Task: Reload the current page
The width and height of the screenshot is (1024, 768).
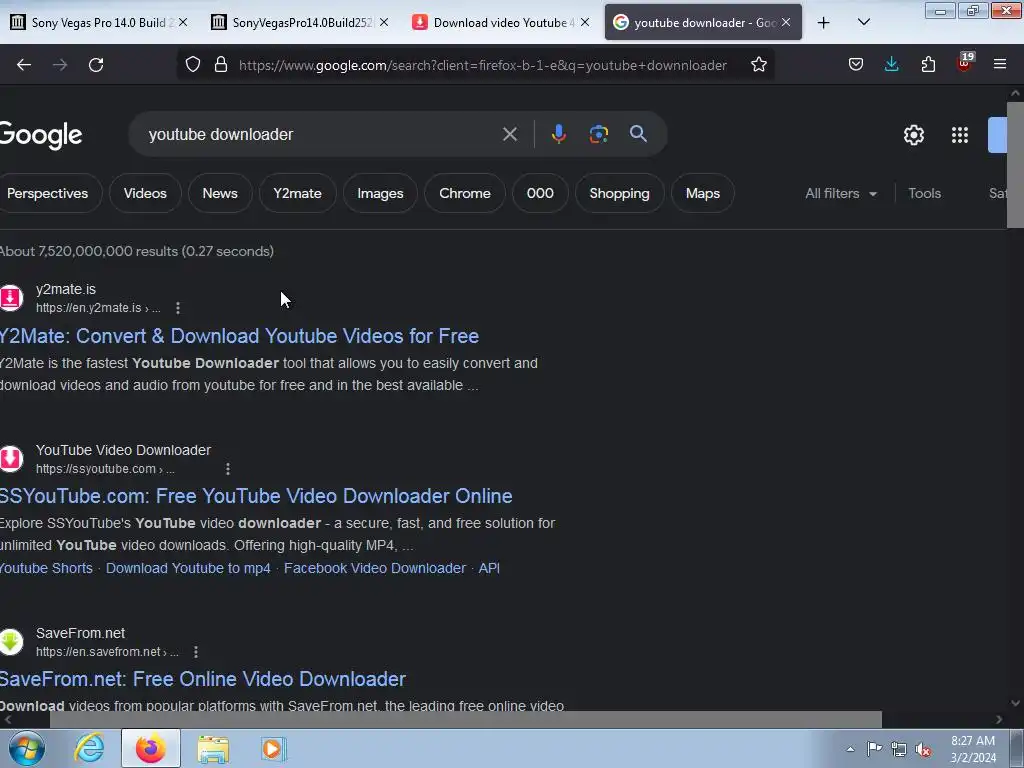Action: [x=96, y=65]
